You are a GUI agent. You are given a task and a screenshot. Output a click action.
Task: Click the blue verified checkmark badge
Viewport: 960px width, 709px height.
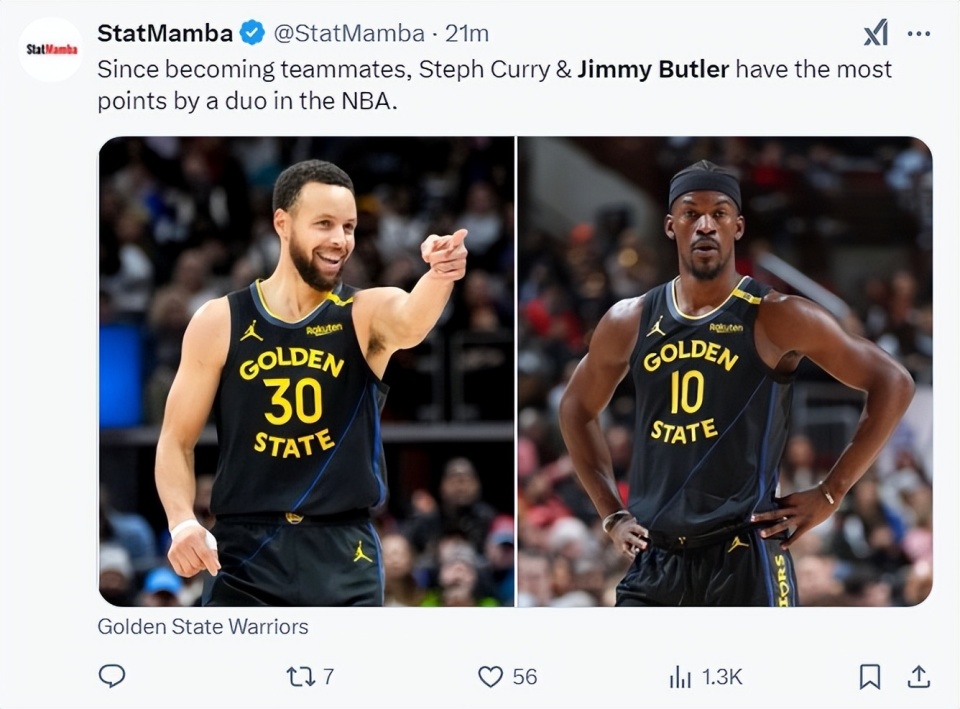coord(252,33)
